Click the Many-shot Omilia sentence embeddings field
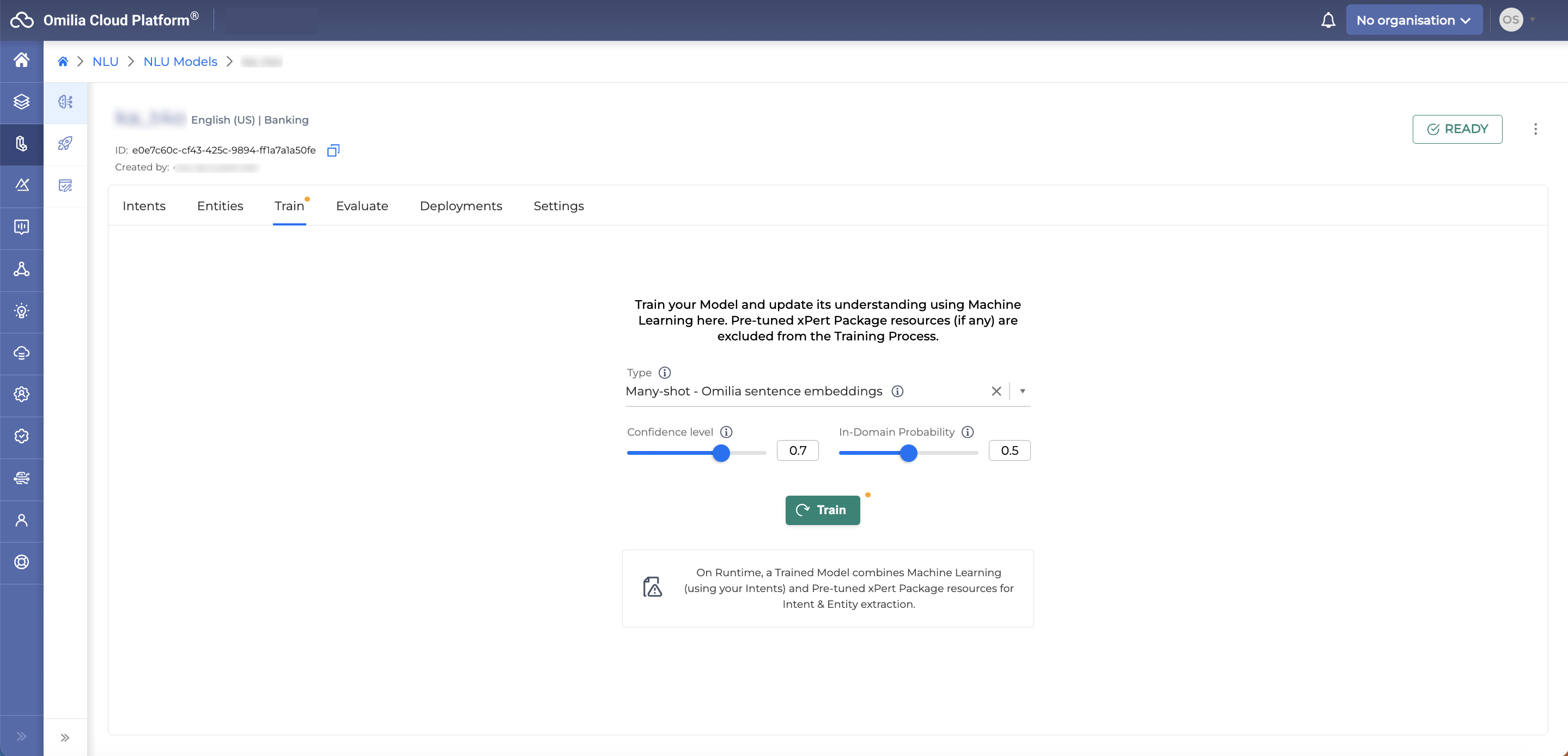Screen dimensions: 1568x756 tap(828, 392)
